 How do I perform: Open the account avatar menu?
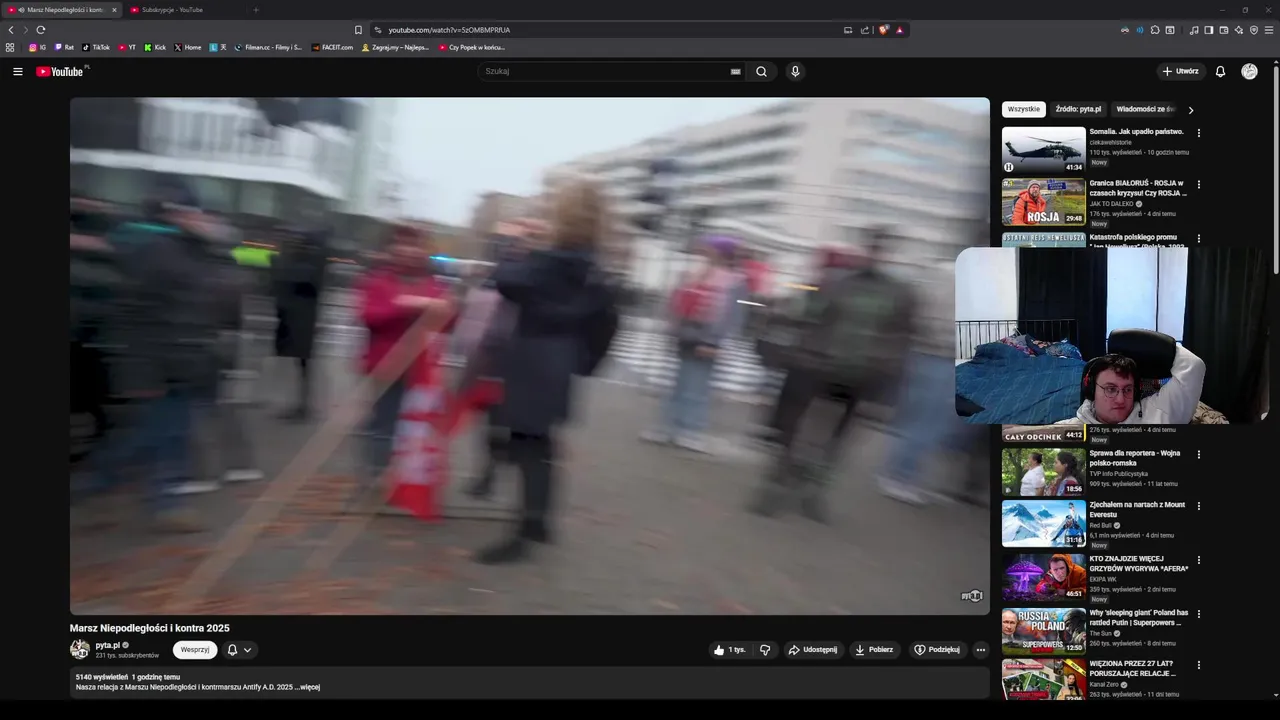tap(1249, 71)
